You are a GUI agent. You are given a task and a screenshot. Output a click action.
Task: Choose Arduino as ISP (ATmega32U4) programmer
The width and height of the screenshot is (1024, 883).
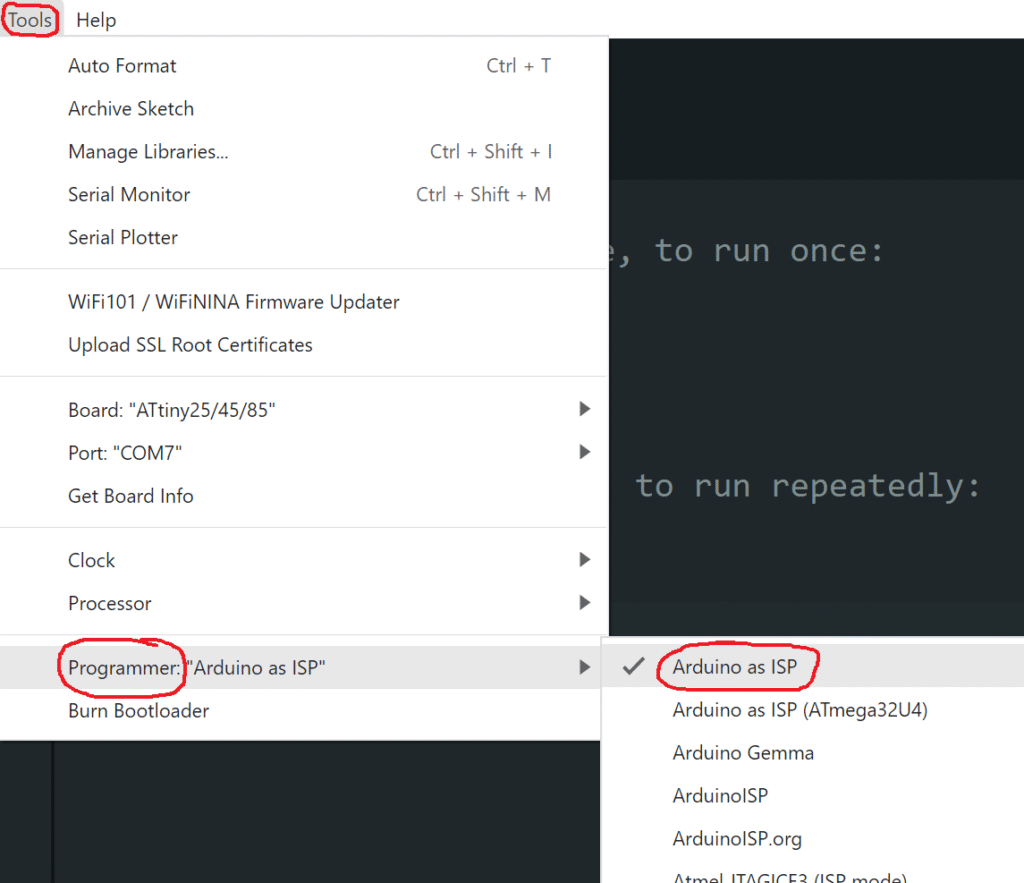pos(800,710)
